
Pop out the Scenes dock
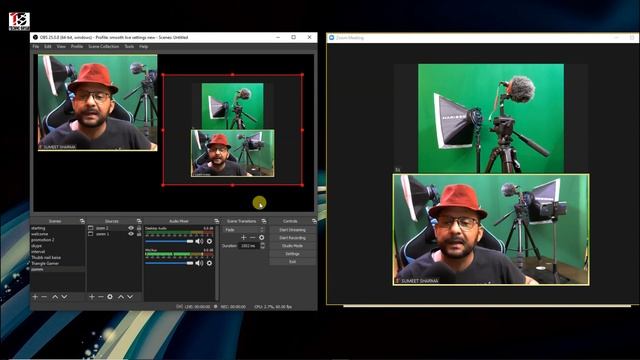click(x=82, y=221)
